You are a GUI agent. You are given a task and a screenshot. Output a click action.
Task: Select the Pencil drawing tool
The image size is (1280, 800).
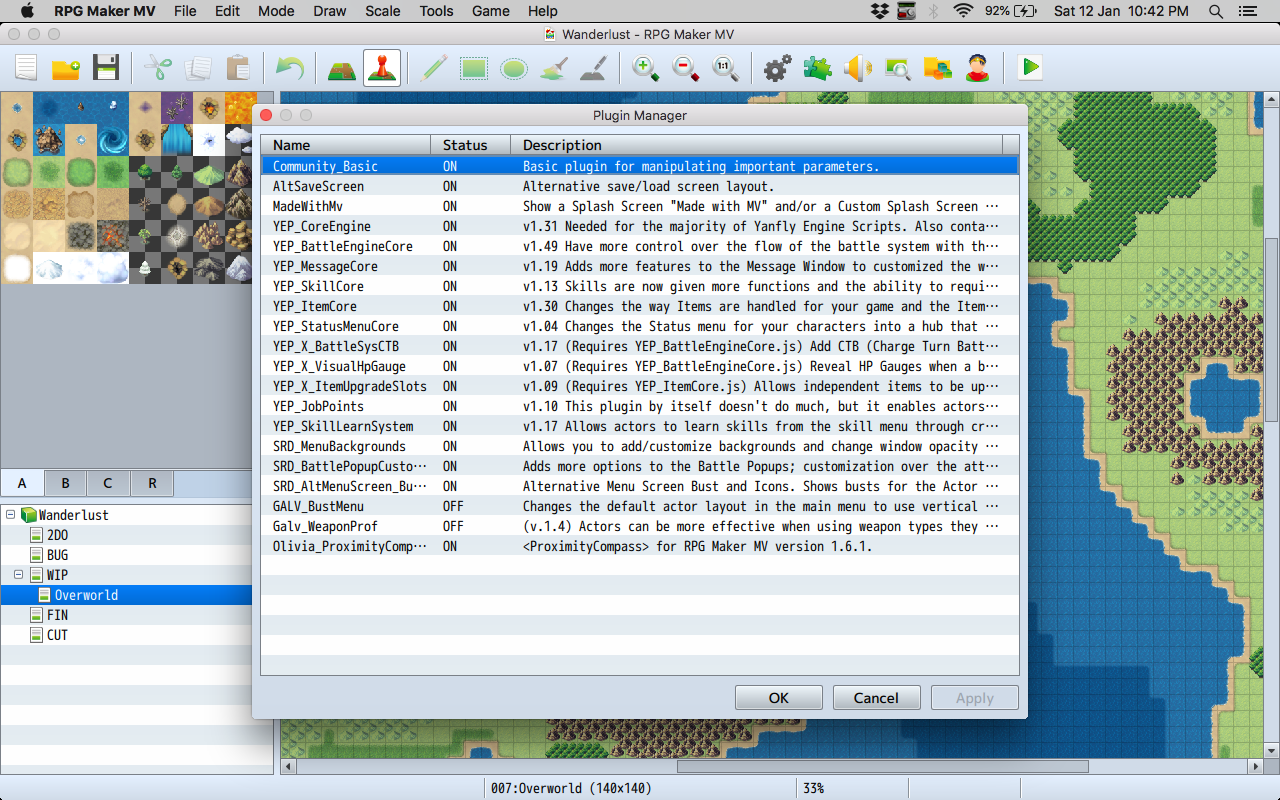coord(434,68)
